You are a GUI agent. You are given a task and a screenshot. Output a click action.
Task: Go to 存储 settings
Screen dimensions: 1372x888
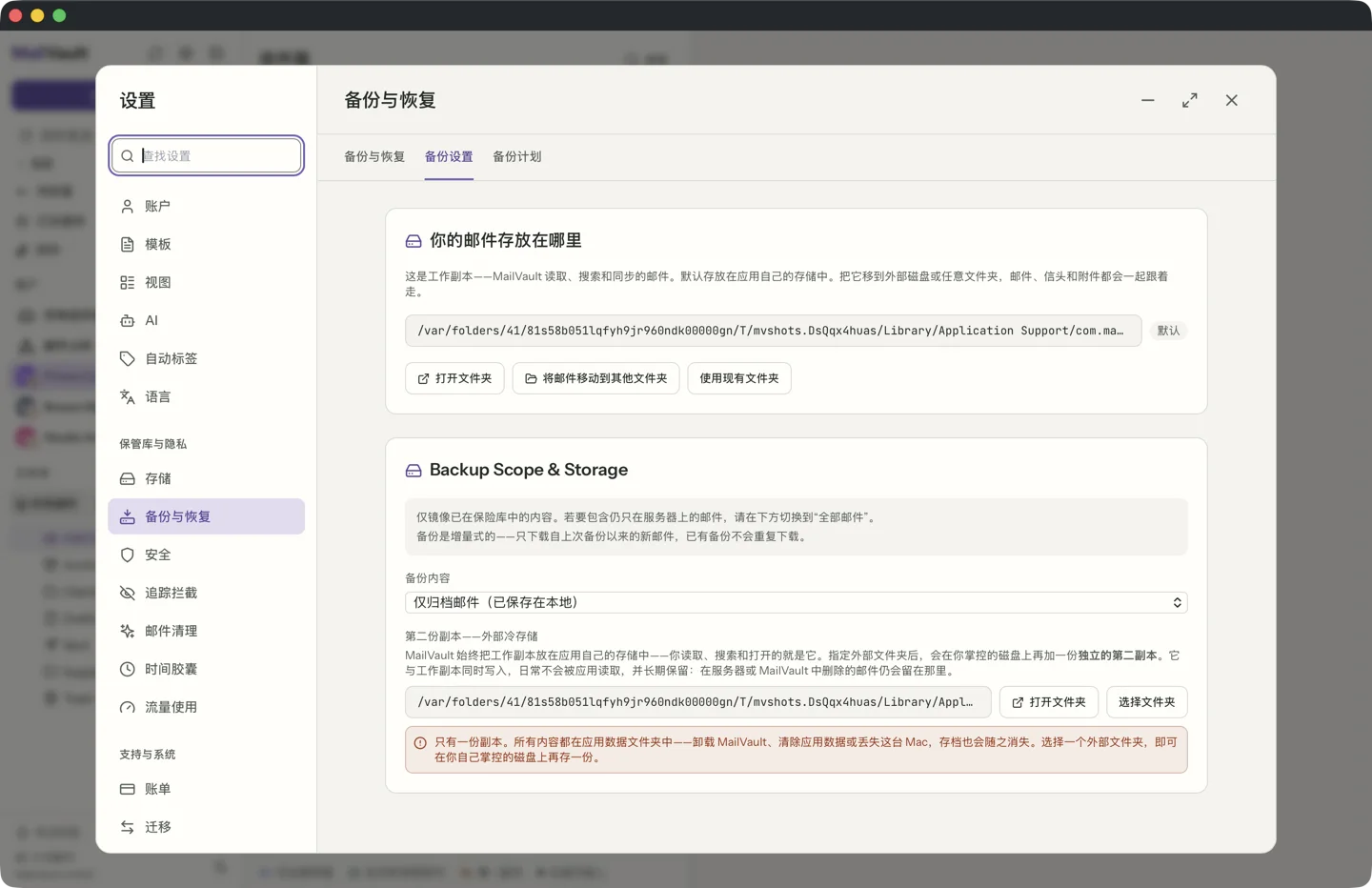206,478
